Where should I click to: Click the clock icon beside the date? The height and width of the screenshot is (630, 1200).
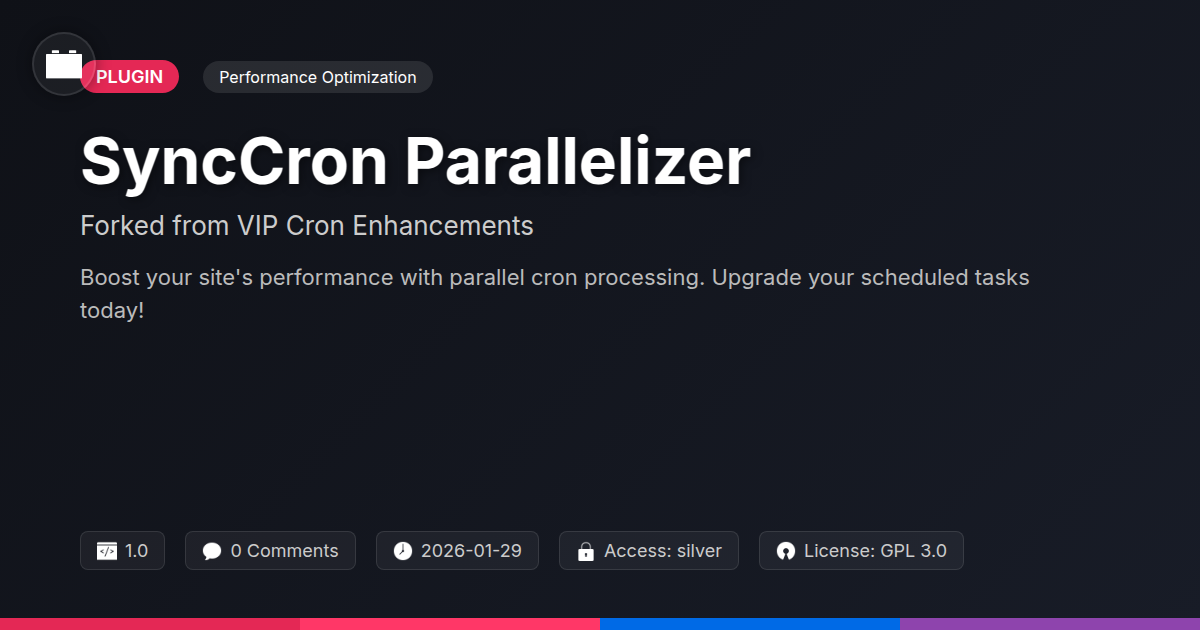pos(402,551)
